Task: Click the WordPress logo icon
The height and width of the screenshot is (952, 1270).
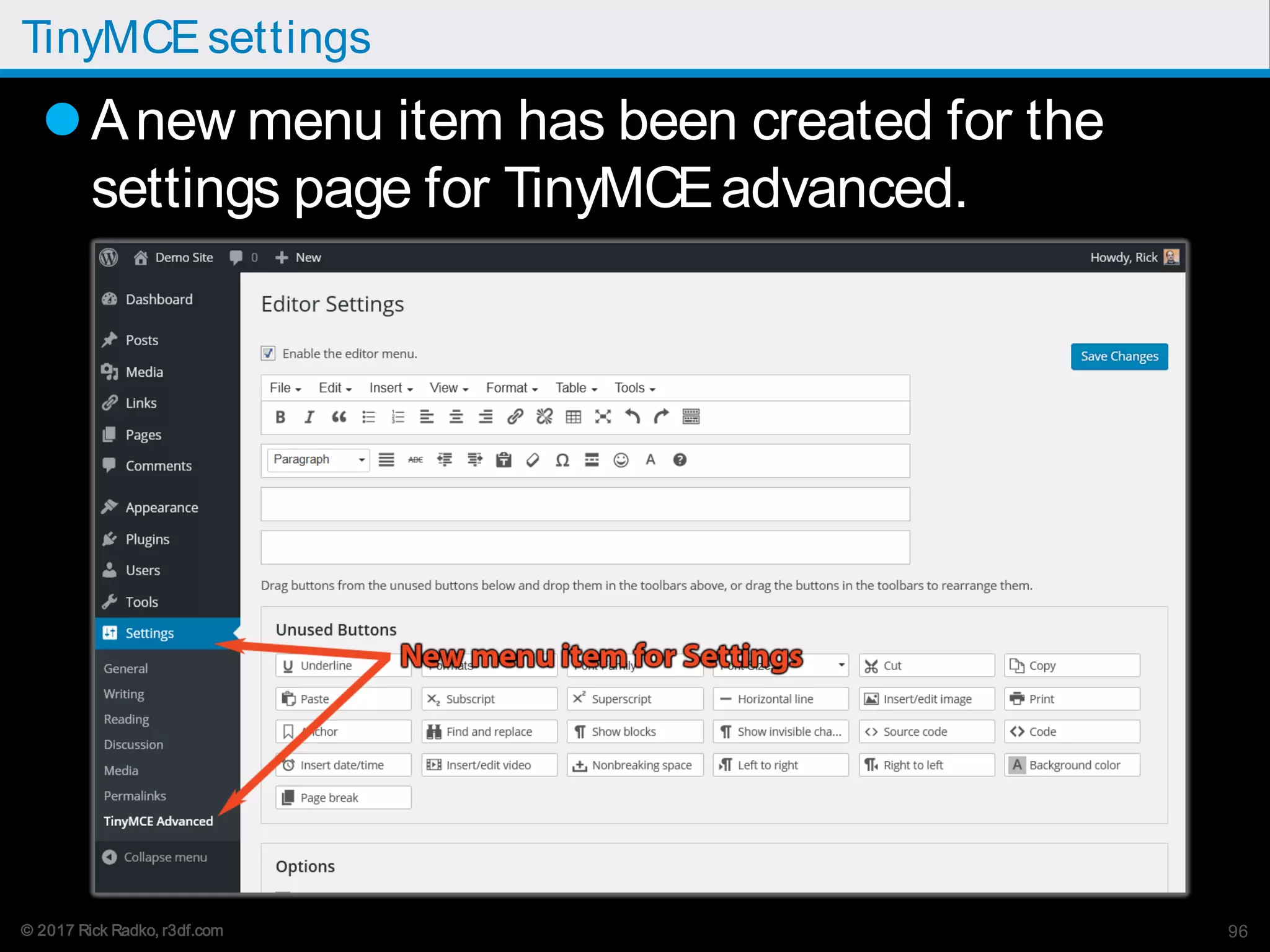Action: [x=109, y=257]
